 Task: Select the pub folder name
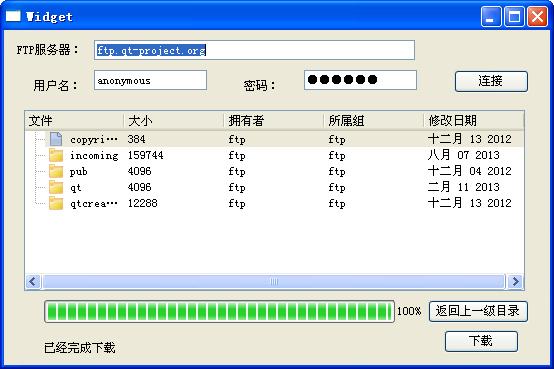point(78,172)
